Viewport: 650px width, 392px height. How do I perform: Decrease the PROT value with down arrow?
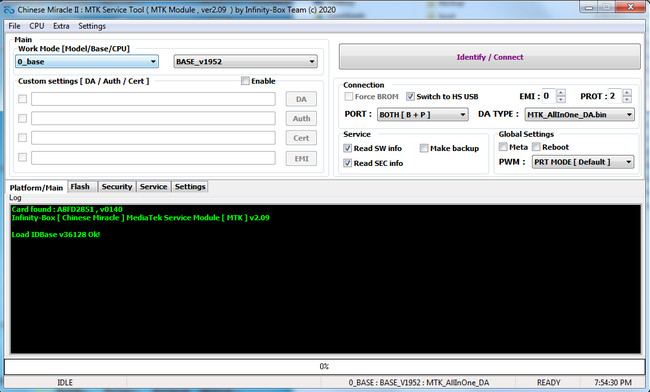[x=627, y=99]
